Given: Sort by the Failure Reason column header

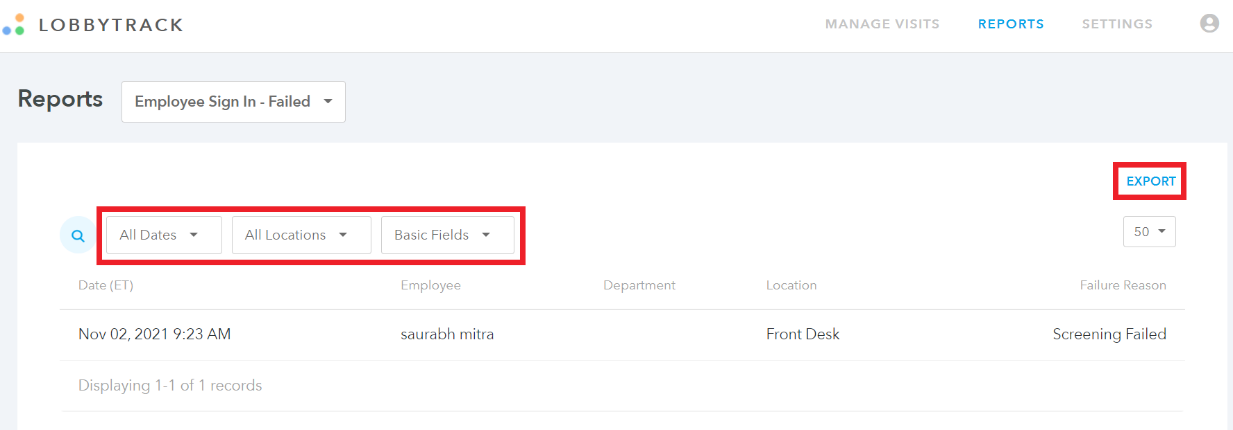Looking at the screenshot, I should click(1123, 285).
